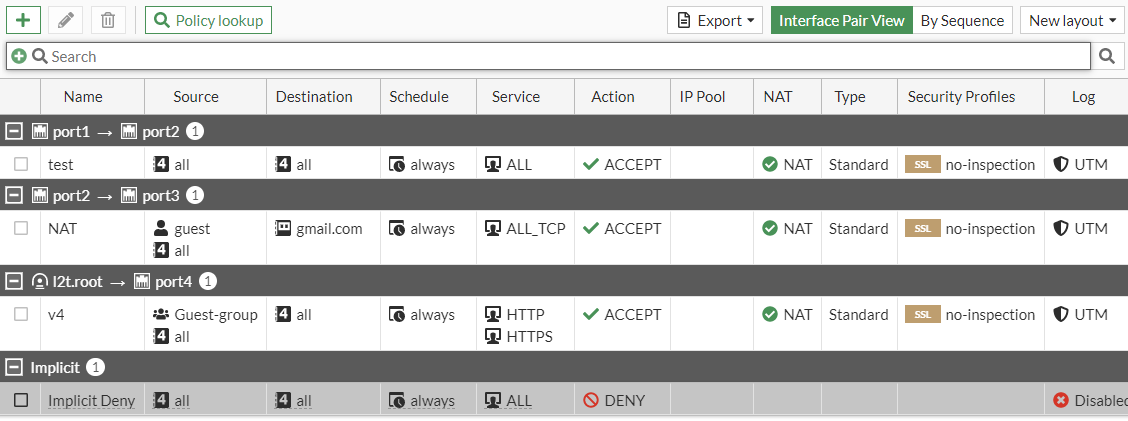Click the magnifier icon right of search bar

[x=1107, y=57]
